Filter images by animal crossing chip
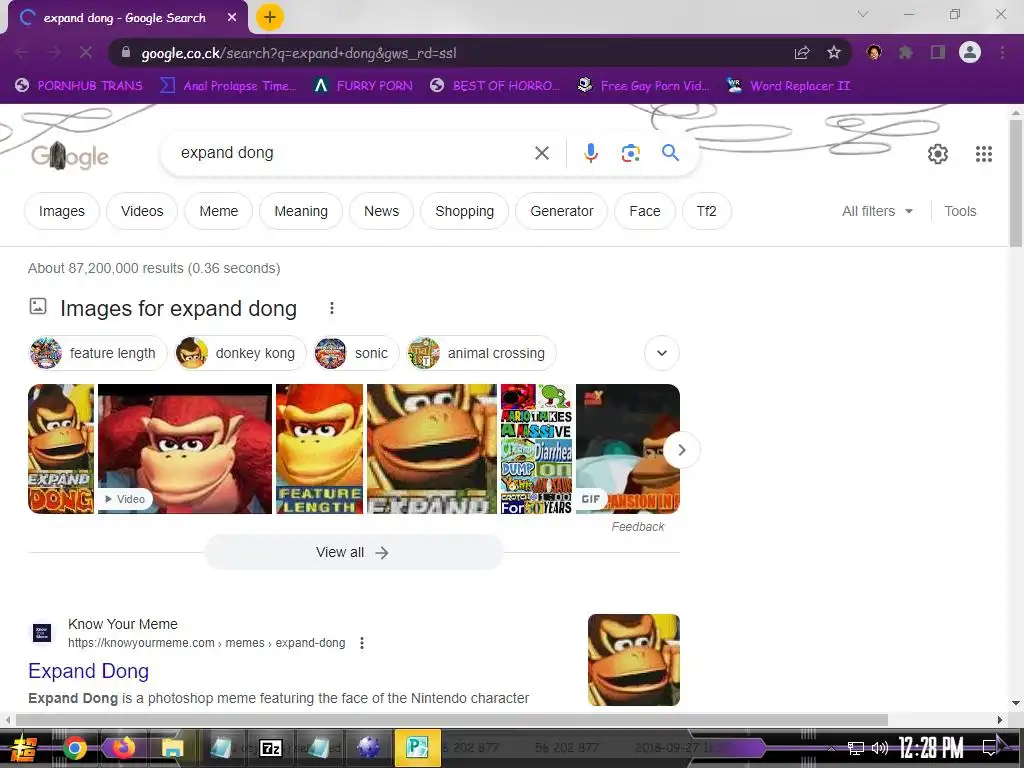The width and height of the screenshot is (1024, 768). coord(481,353)
